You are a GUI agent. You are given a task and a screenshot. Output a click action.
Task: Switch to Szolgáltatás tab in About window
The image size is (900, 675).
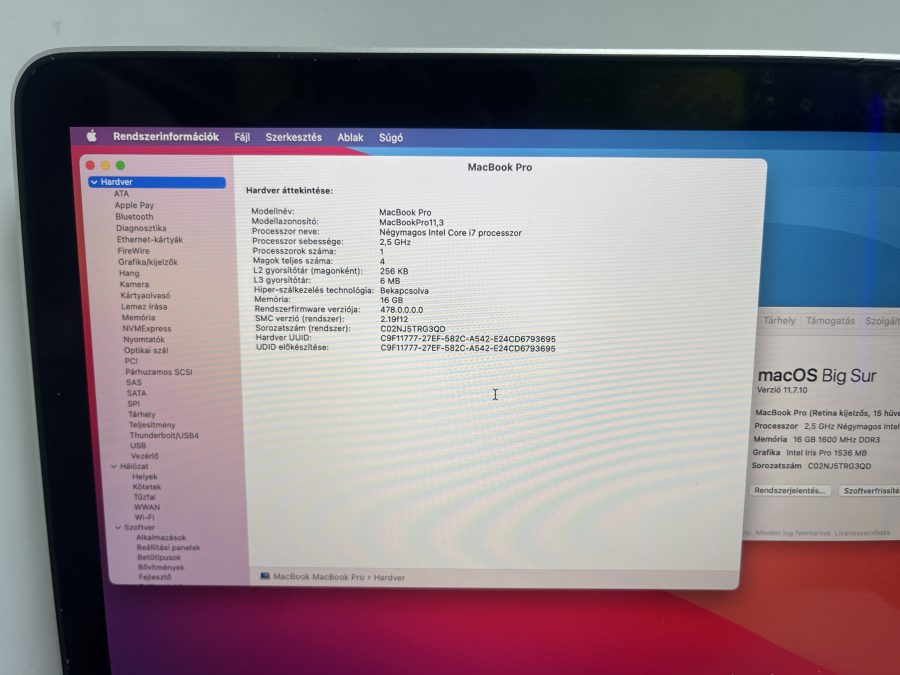(x=882, y=321)
